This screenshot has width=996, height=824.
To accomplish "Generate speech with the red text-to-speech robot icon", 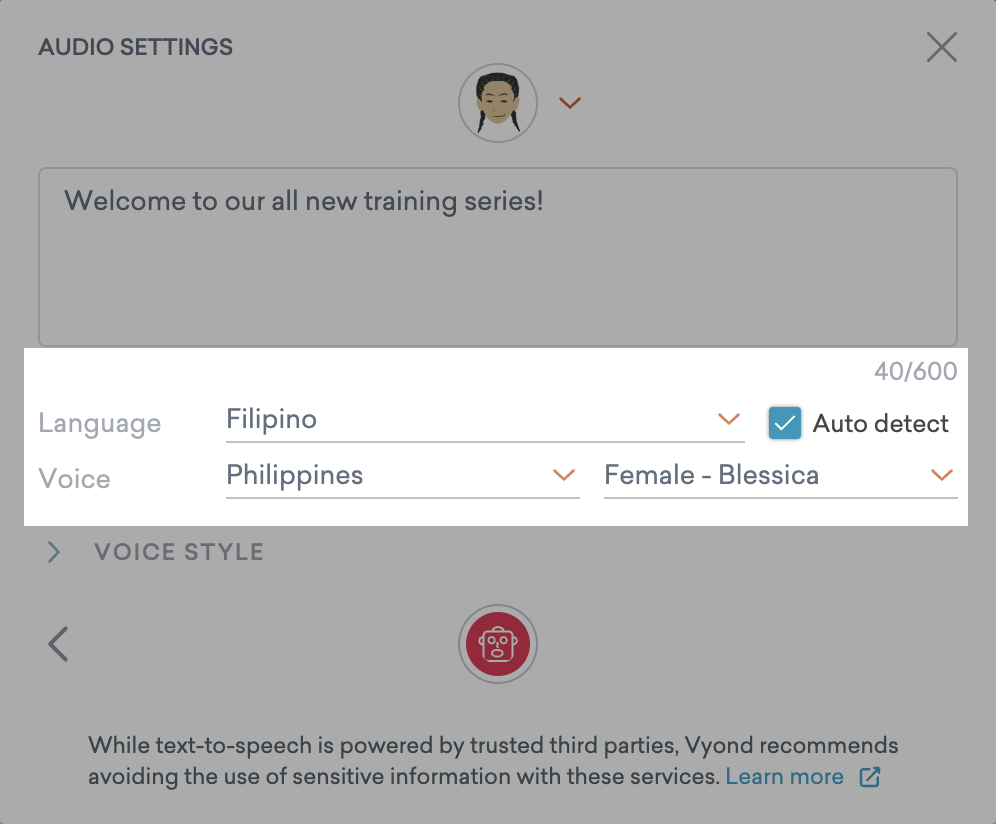I will tap(498, 644).
